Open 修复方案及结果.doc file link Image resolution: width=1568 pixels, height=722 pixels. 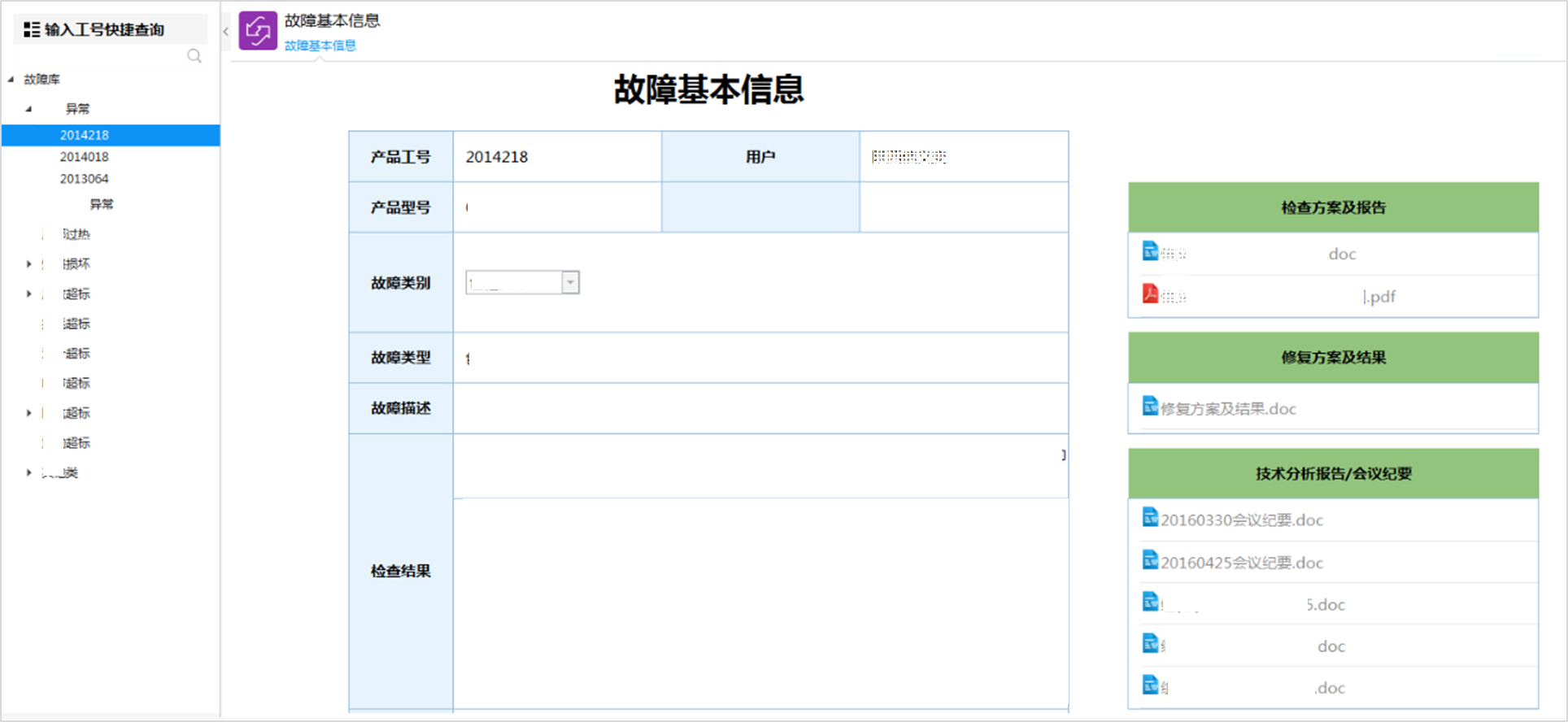1228,409
